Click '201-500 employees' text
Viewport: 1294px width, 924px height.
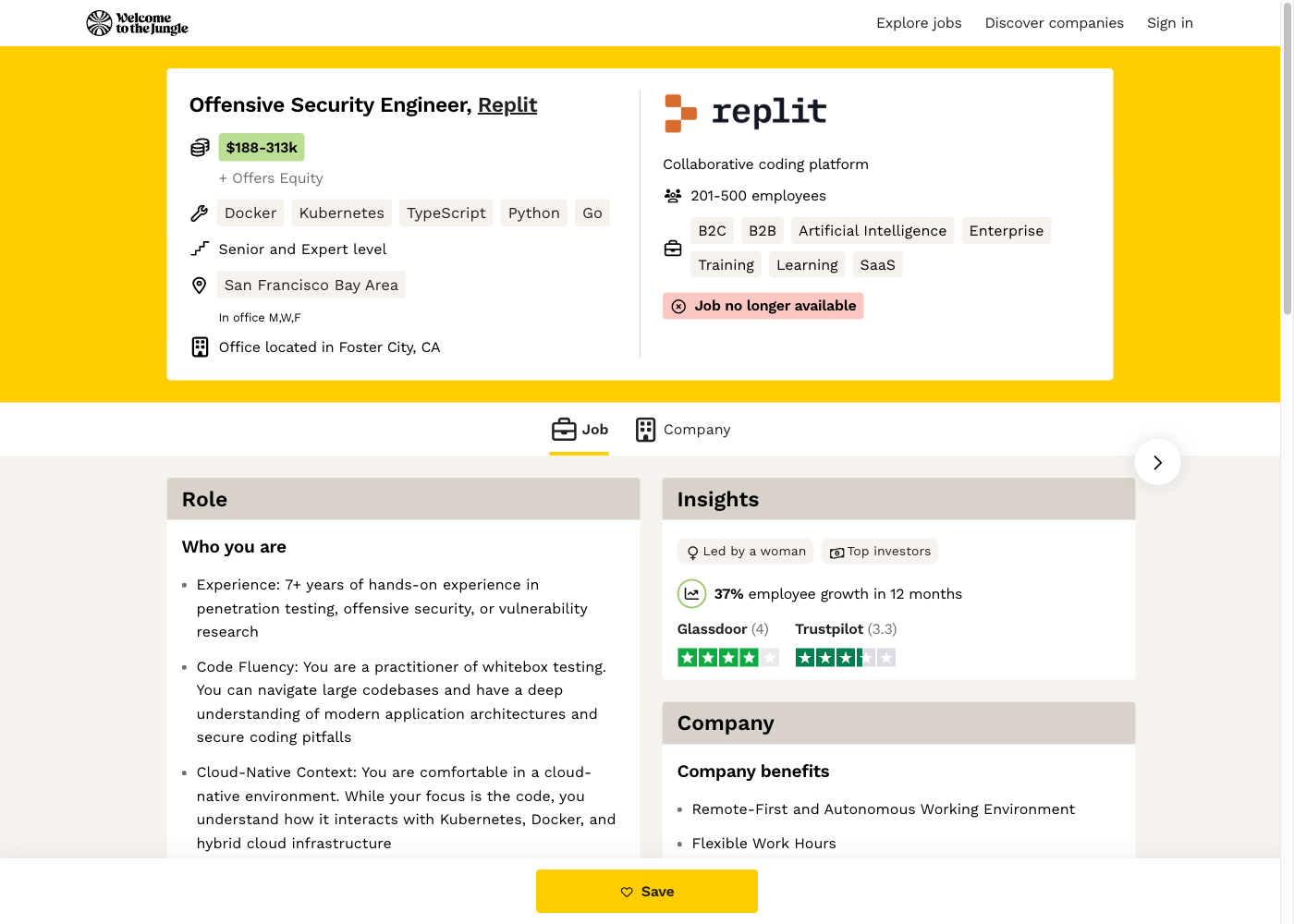(759, 196)
